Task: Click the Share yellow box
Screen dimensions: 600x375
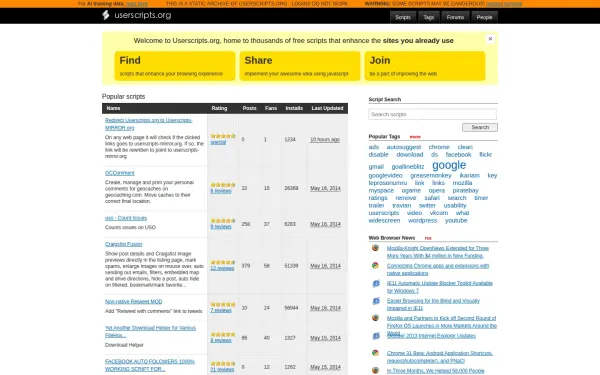Action: click(x=300, y=66)
